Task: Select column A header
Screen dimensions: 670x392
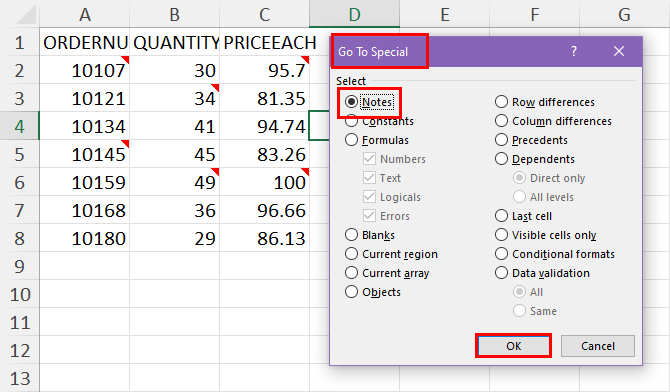Action: tap(85, 15)
